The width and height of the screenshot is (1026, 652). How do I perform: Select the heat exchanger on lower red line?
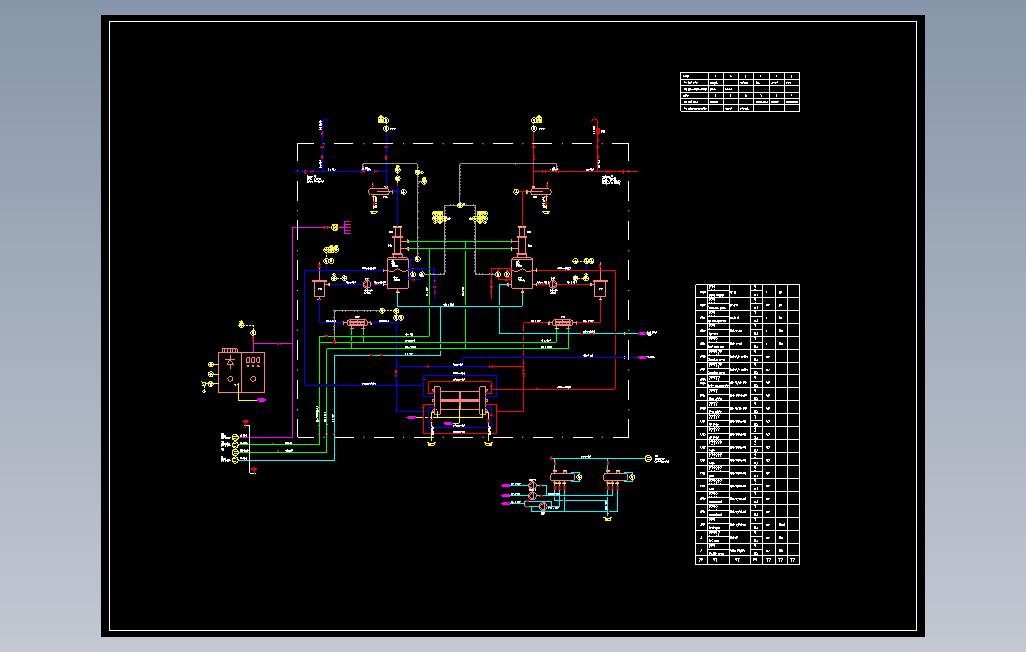(561, 323)
